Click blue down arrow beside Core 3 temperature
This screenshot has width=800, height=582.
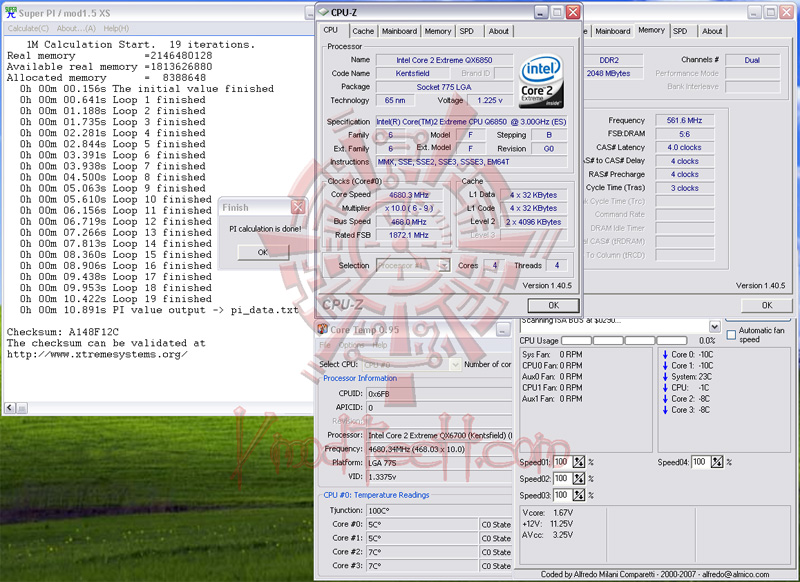pyautogui.click(x=665, y=410)
